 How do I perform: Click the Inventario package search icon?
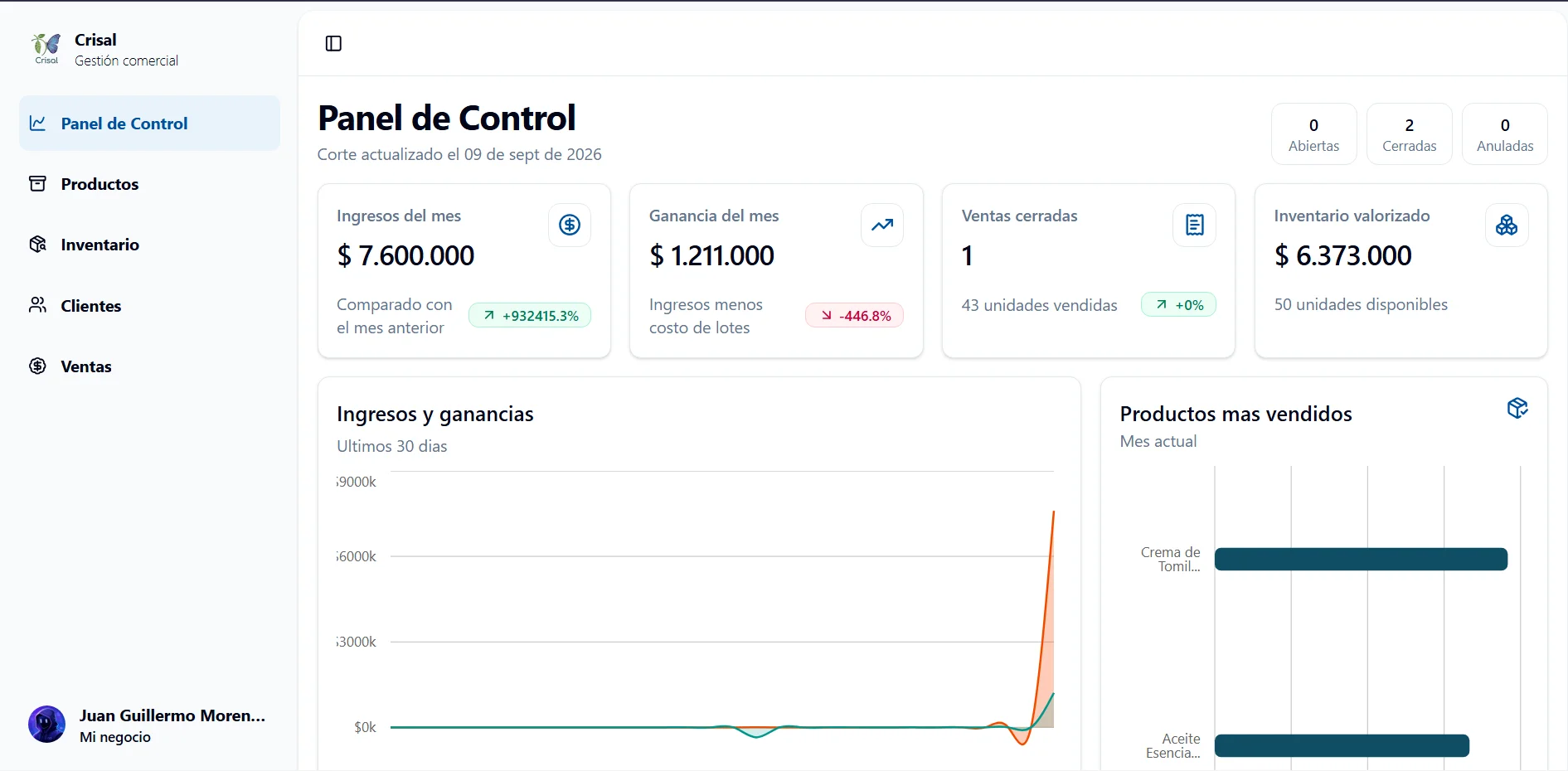coord(37,244)
